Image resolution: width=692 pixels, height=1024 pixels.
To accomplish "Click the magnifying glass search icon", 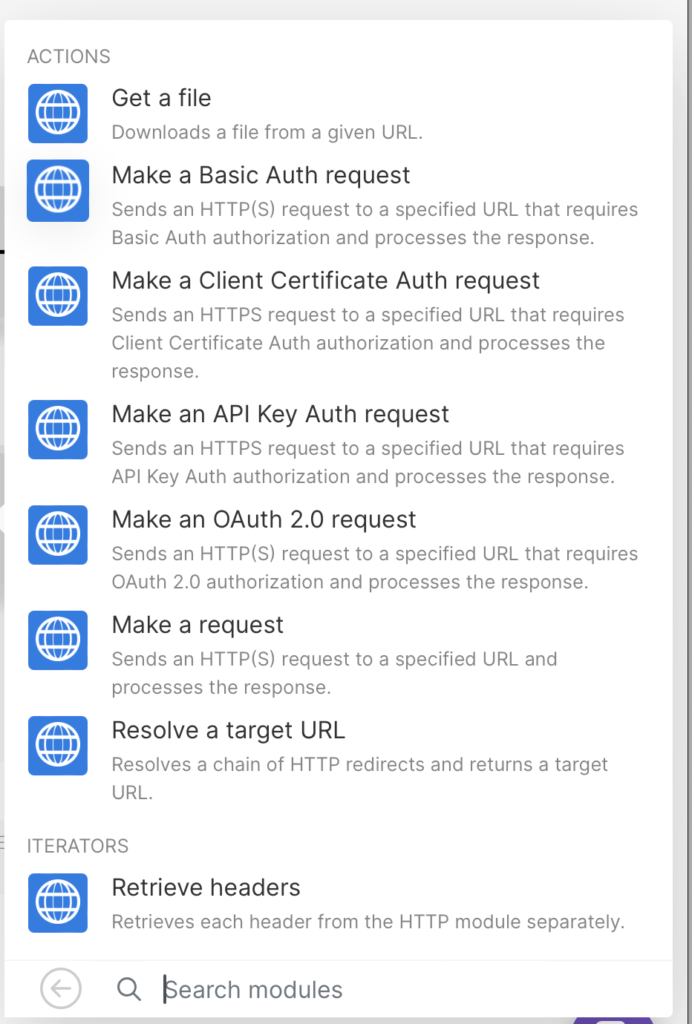I will [x=129, y=989].
